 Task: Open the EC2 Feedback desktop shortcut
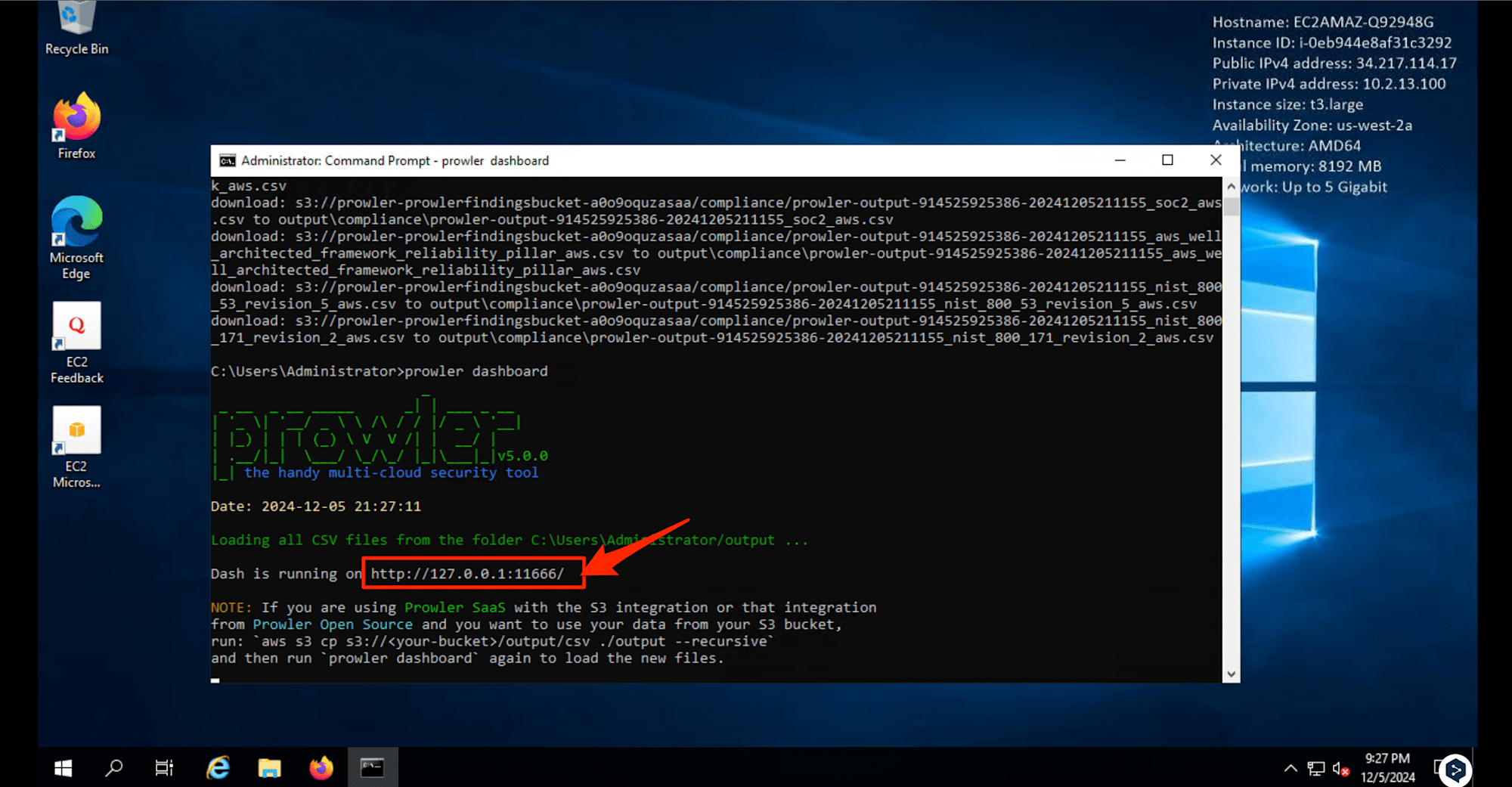click(x=76, y=342)
